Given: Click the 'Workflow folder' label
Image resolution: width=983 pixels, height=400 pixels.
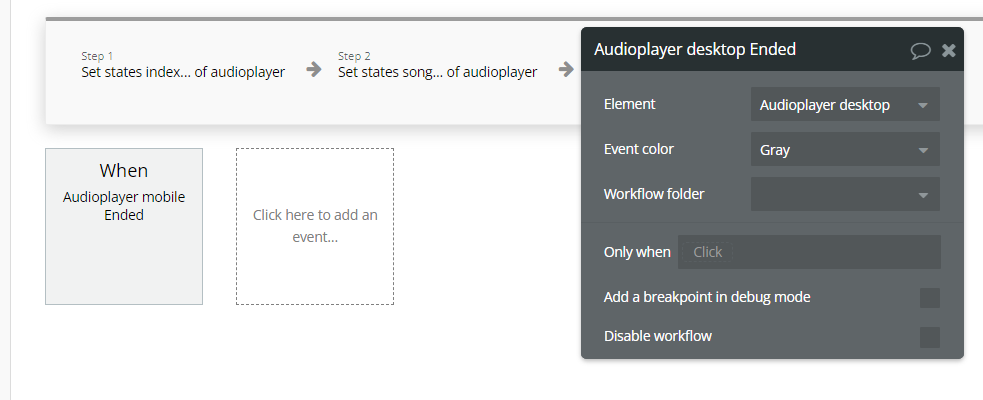Looking at the screenshot, I should click(x=654, y=193).
